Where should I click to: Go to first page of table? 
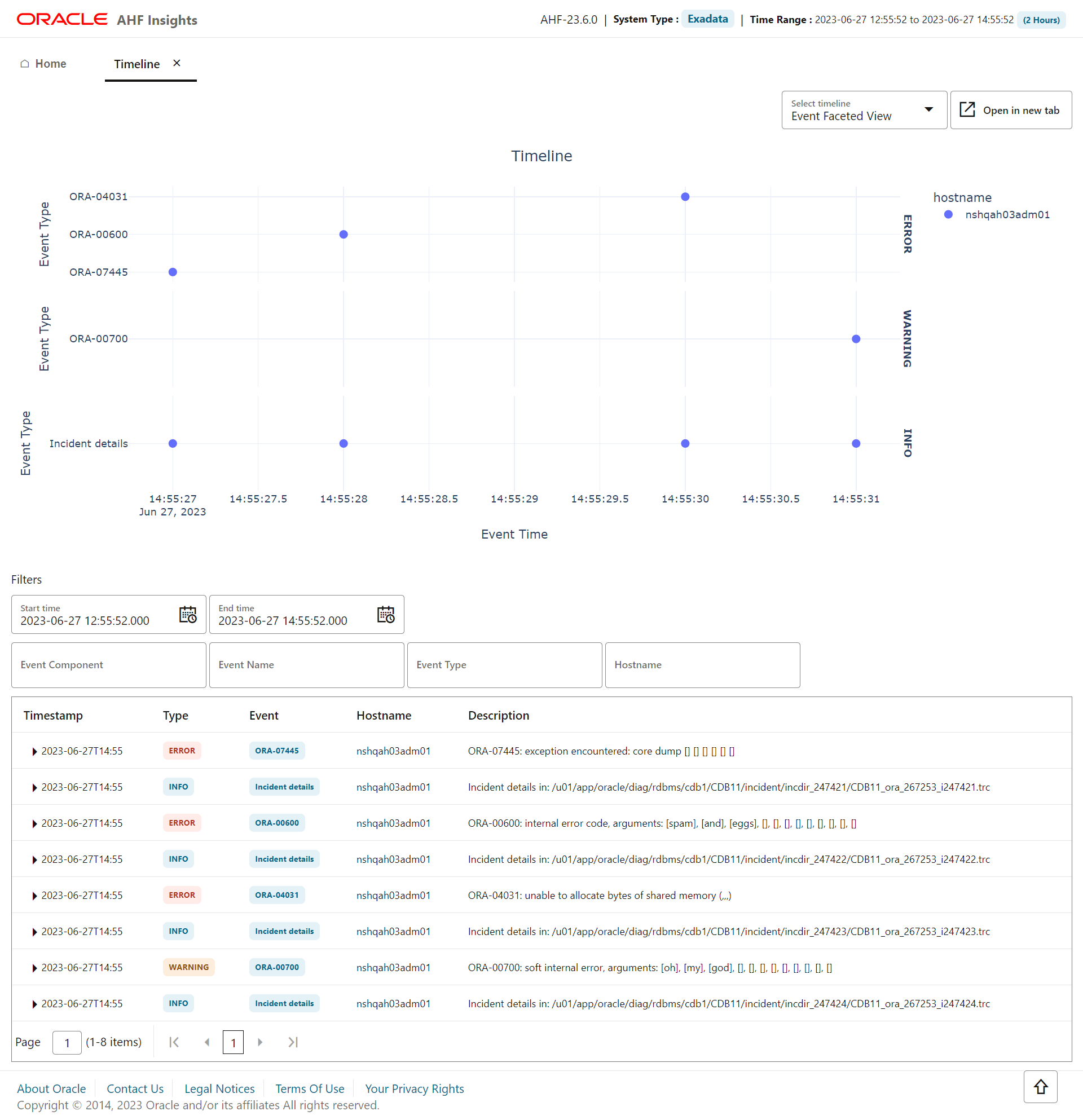tap(174, 1042)
